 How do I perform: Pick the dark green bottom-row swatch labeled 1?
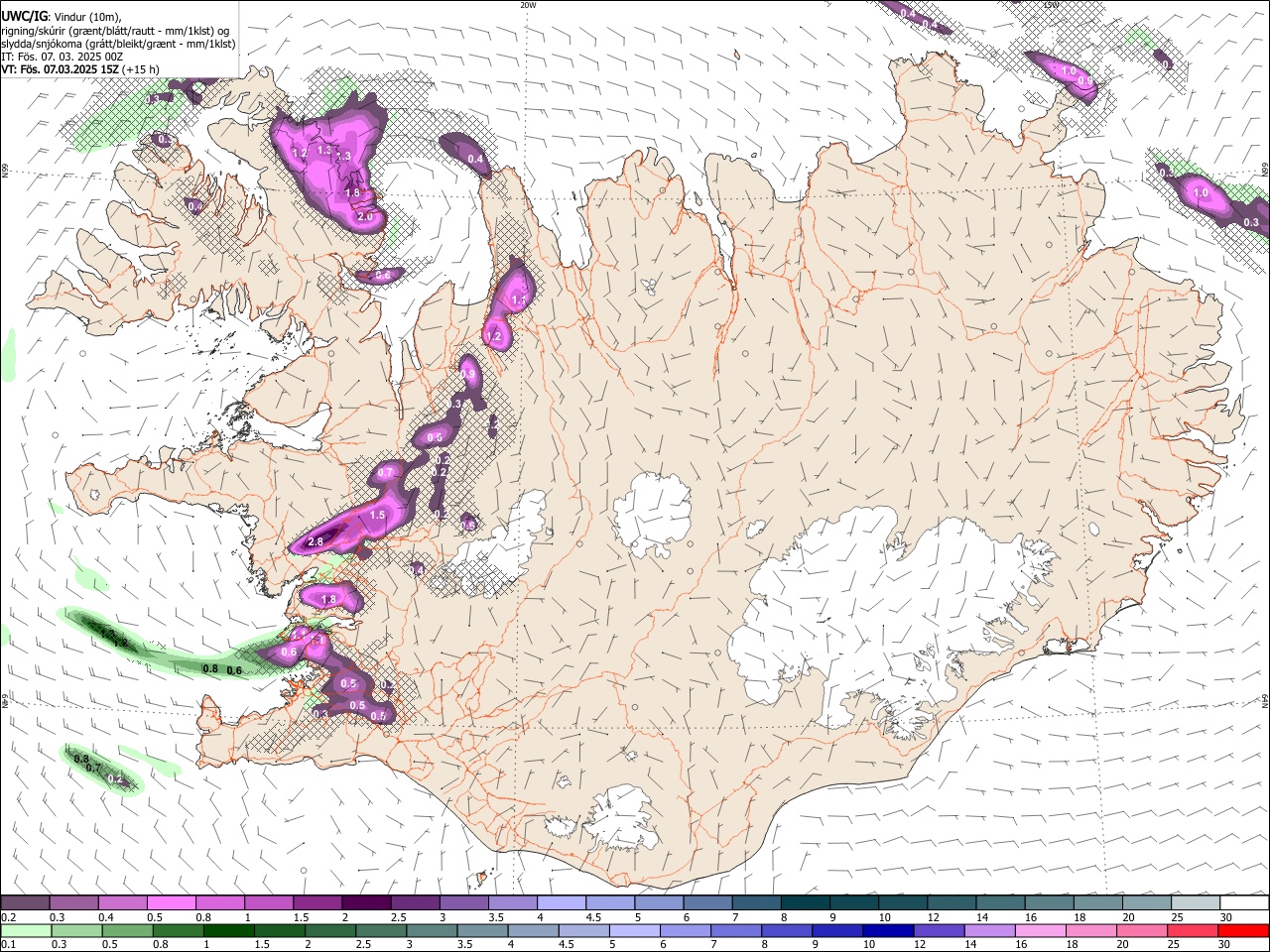point(228,930)
